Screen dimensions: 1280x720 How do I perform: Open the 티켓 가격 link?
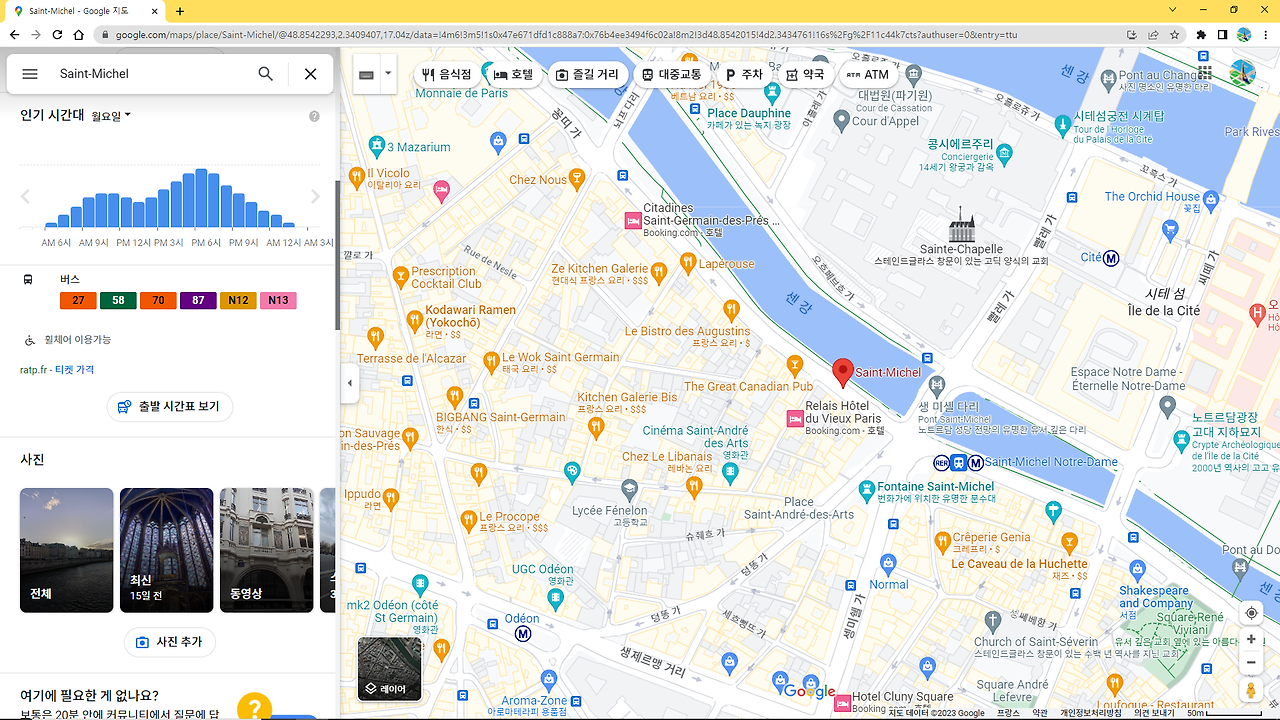tap(74, 370)
